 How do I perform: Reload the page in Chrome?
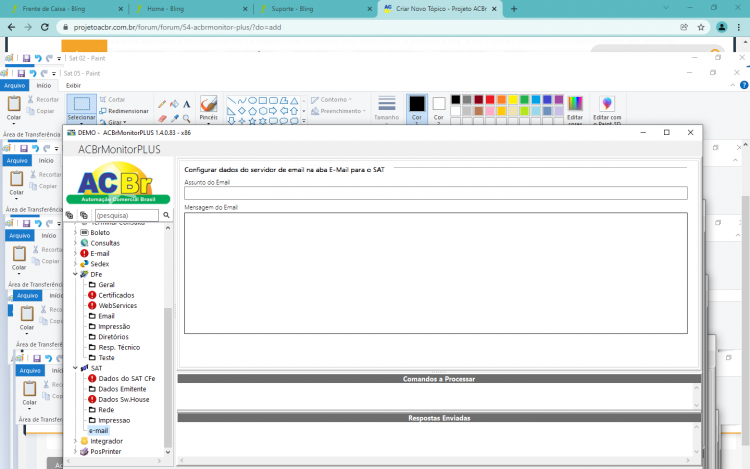coord(44,27)
